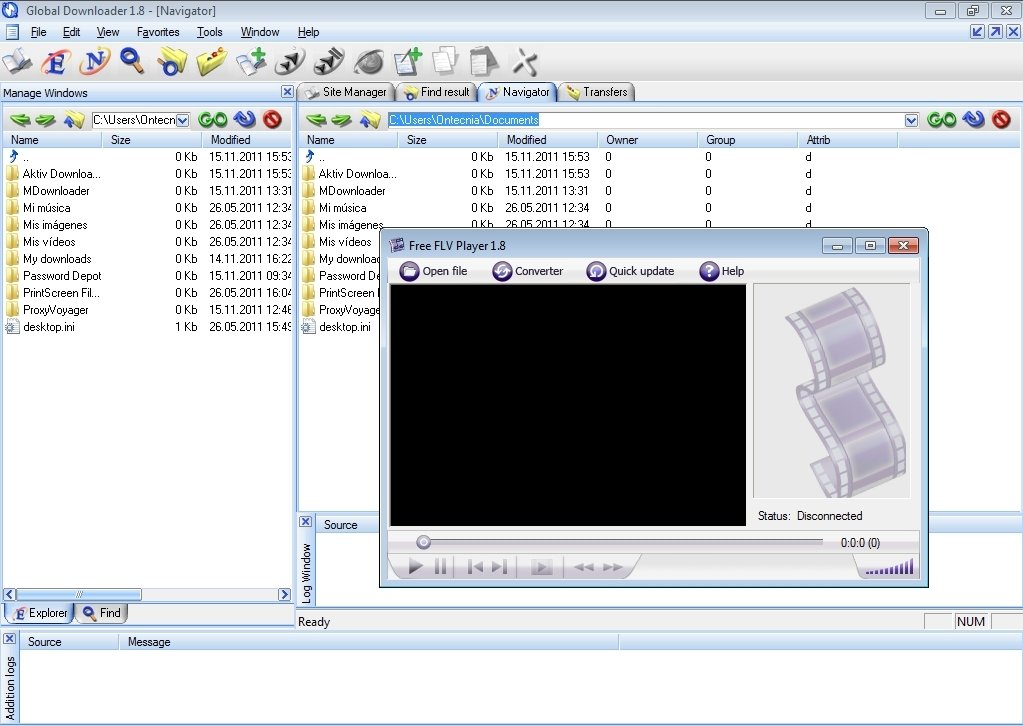Switch to the Site Manager tab
1023x726 pixels.
(x=346, y=92)
